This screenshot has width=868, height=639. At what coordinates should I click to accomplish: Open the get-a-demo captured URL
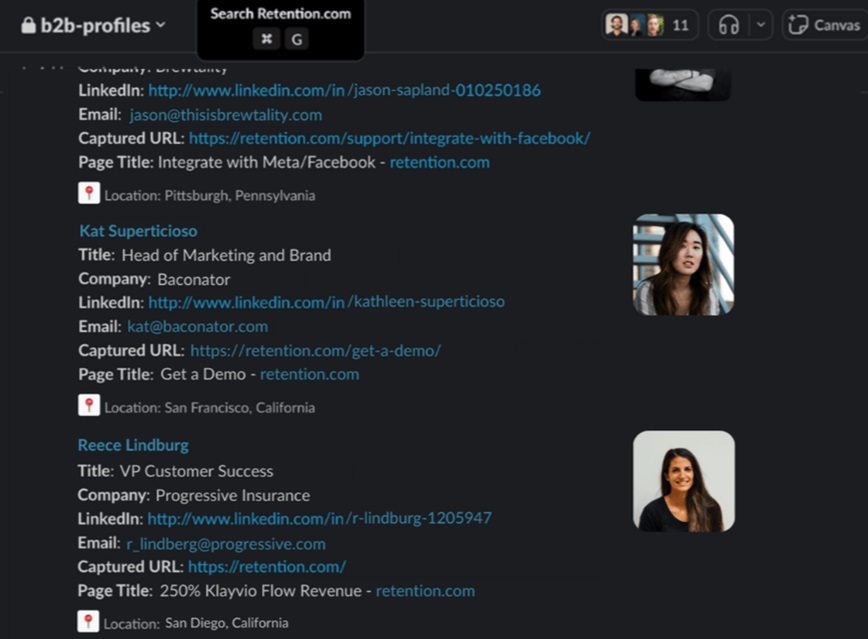tap(316, 351)
